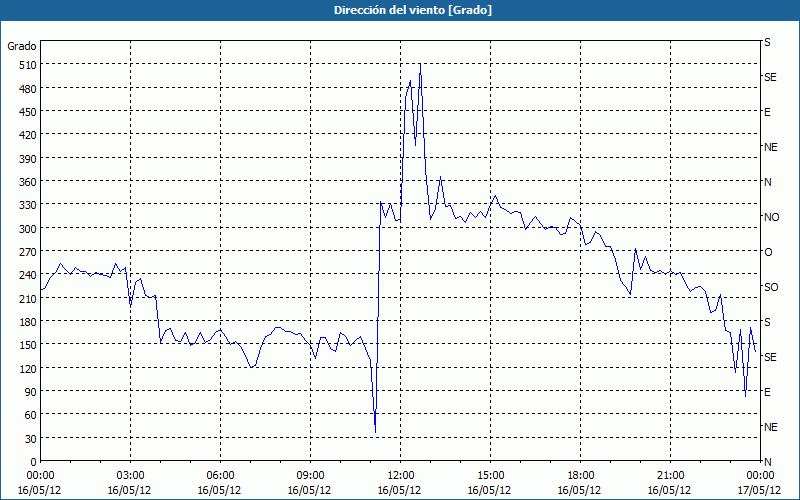
Task: Click the 330 degree axis label
Action: click(x=28, y=205)
